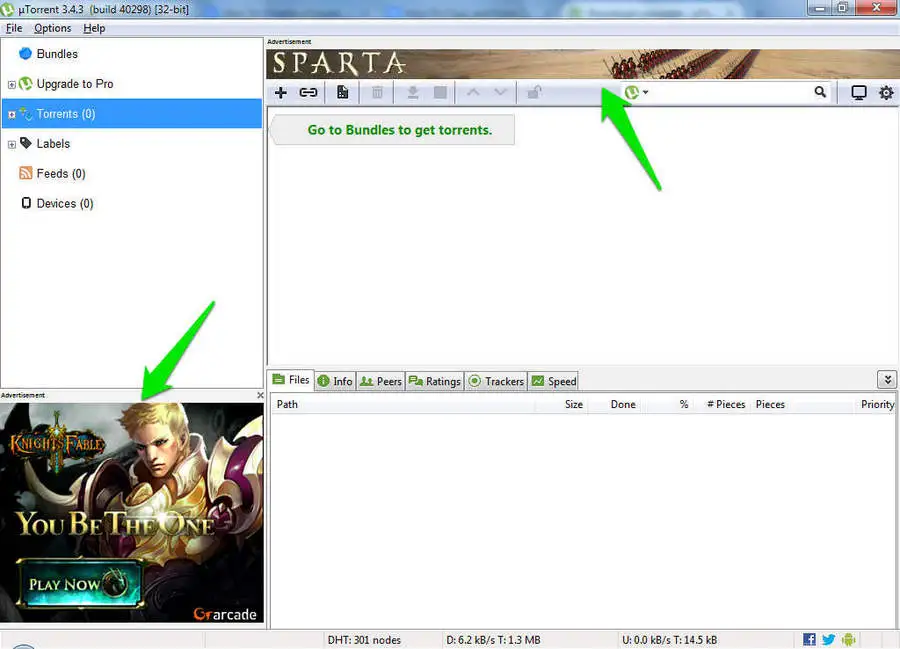This screenshot has height=649, width=900.
Task: Switch to the Ratings tab
Action: pyautogui.click(x=435, y=381)
